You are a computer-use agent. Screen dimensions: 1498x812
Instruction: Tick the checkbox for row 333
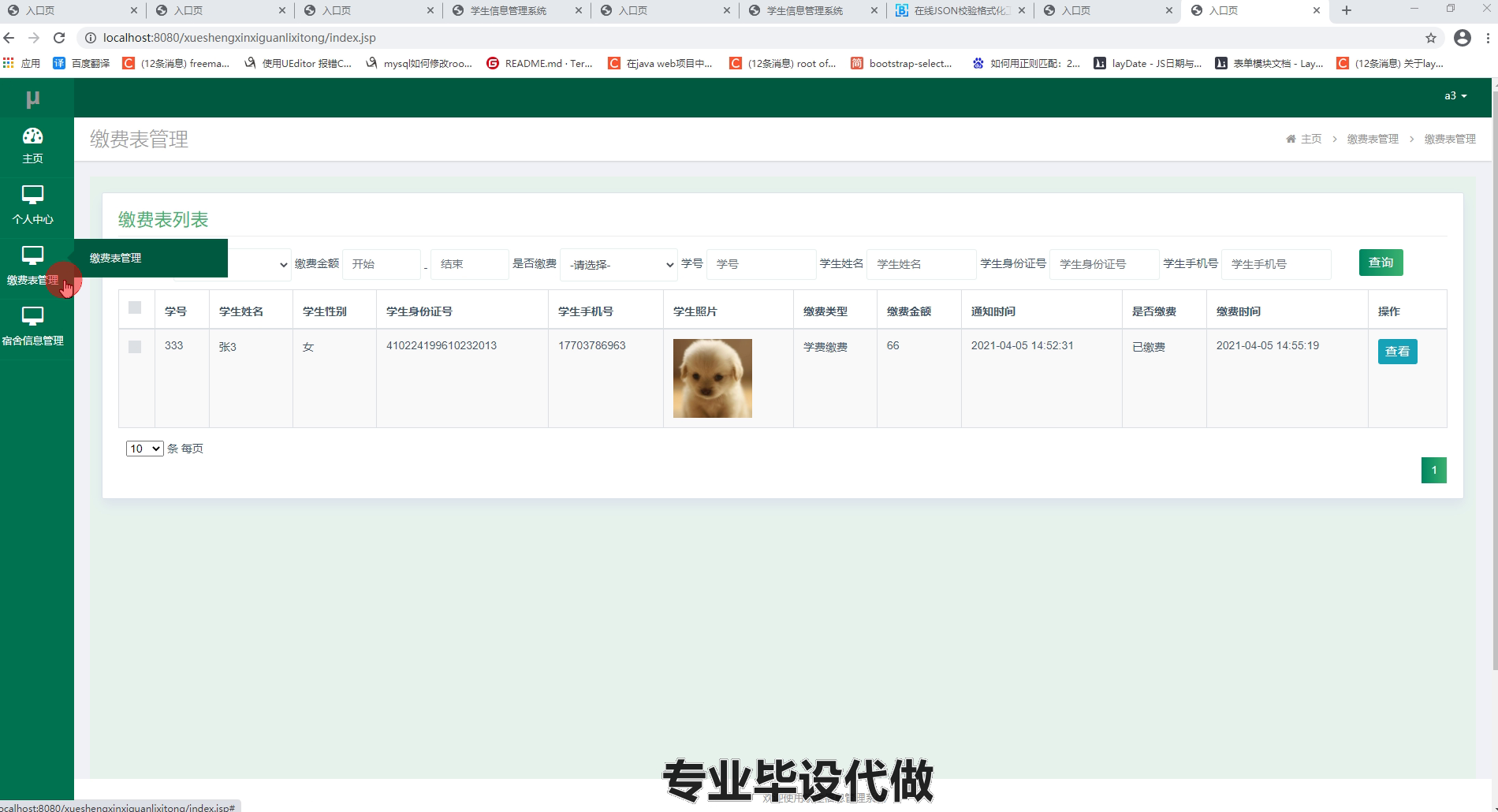135,347
